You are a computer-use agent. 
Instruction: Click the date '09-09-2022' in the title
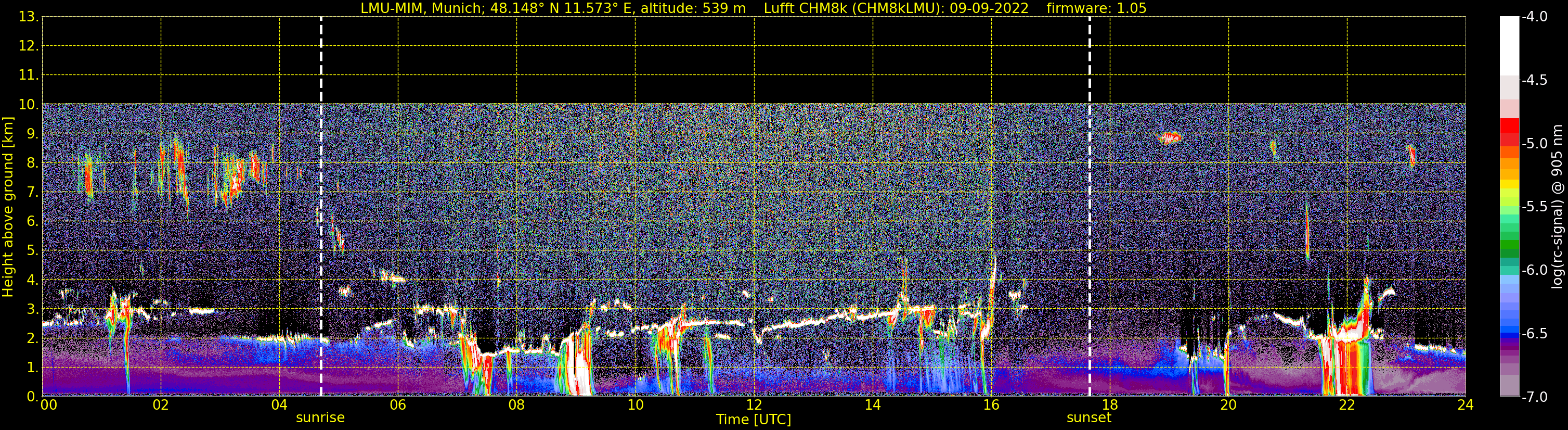pyautogui.click(x=989, y=8)
